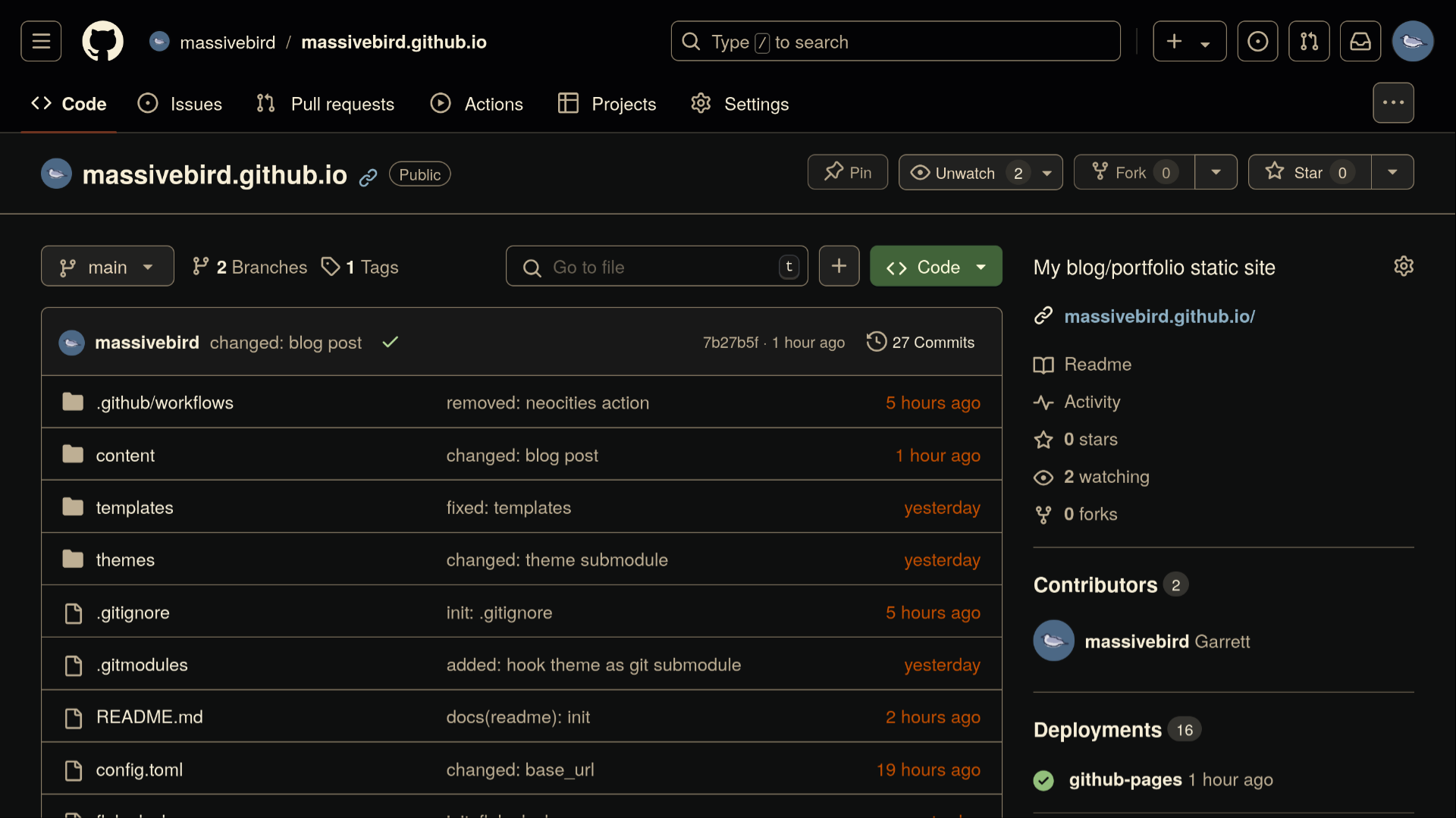
Task: Open the Contributors section heading
Action: [1095, 585]
